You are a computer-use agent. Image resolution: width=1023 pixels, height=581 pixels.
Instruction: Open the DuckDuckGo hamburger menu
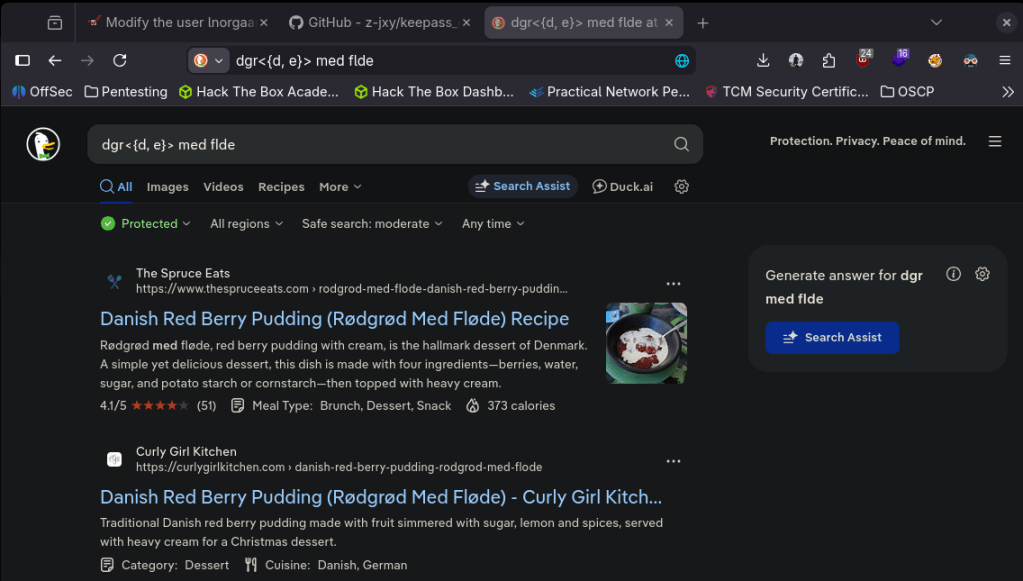[x=994, y=142]
